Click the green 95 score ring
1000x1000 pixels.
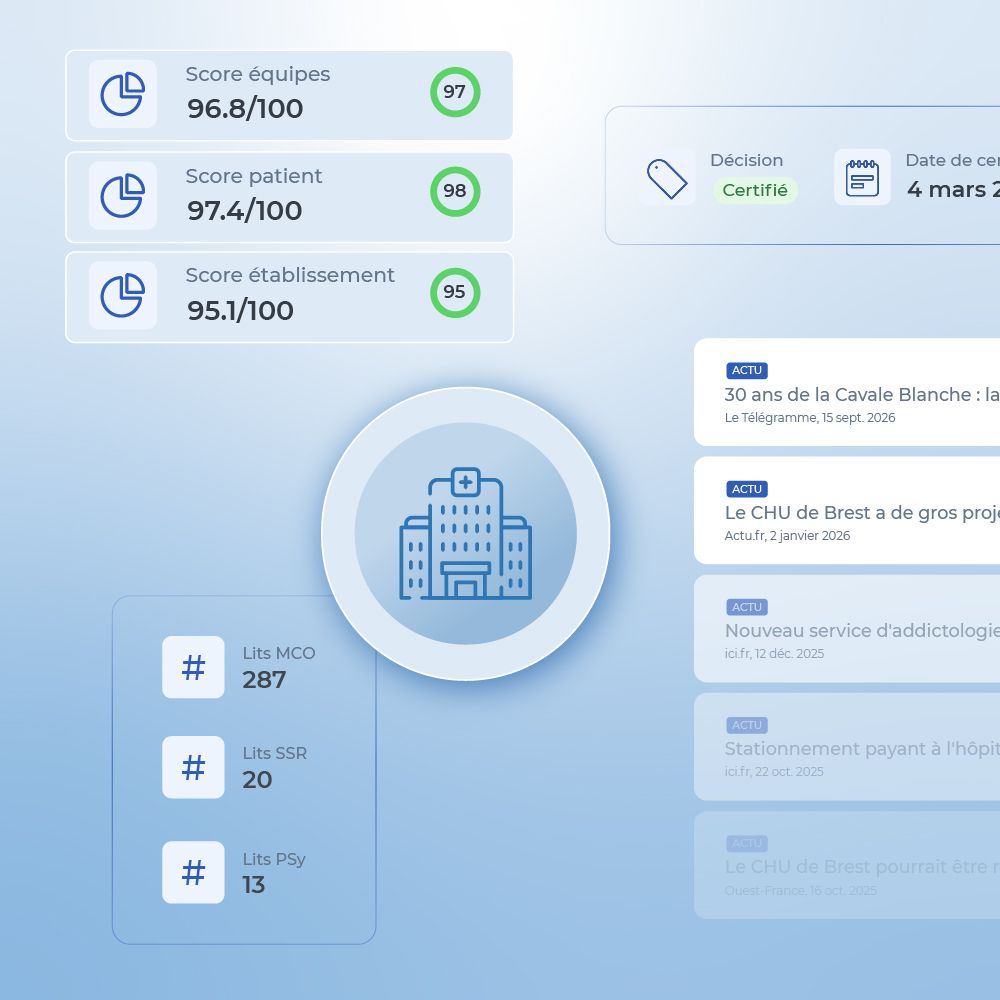[x=455, y=293]
